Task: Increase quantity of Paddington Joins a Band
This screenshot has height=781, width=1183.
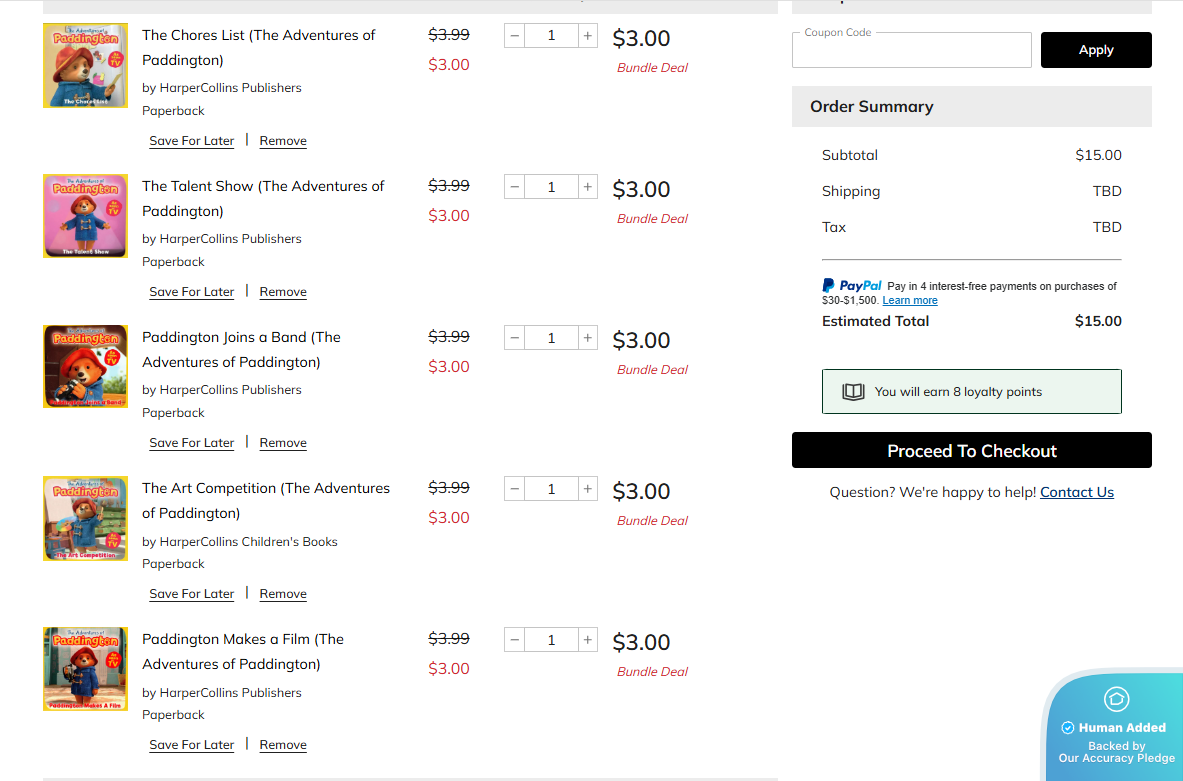Action: [x=588, y=338]
